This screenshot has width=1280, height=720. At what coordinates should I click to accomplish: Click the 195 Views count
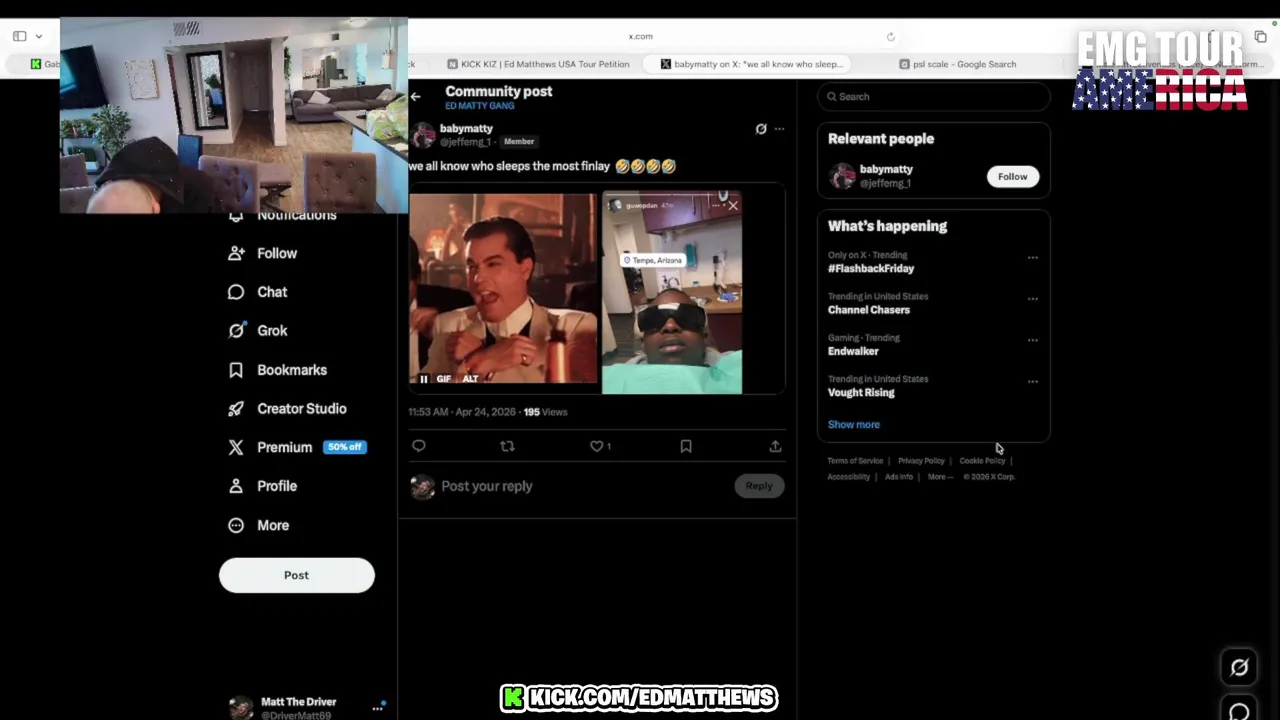pyautogui.click(x=545, y=412)
